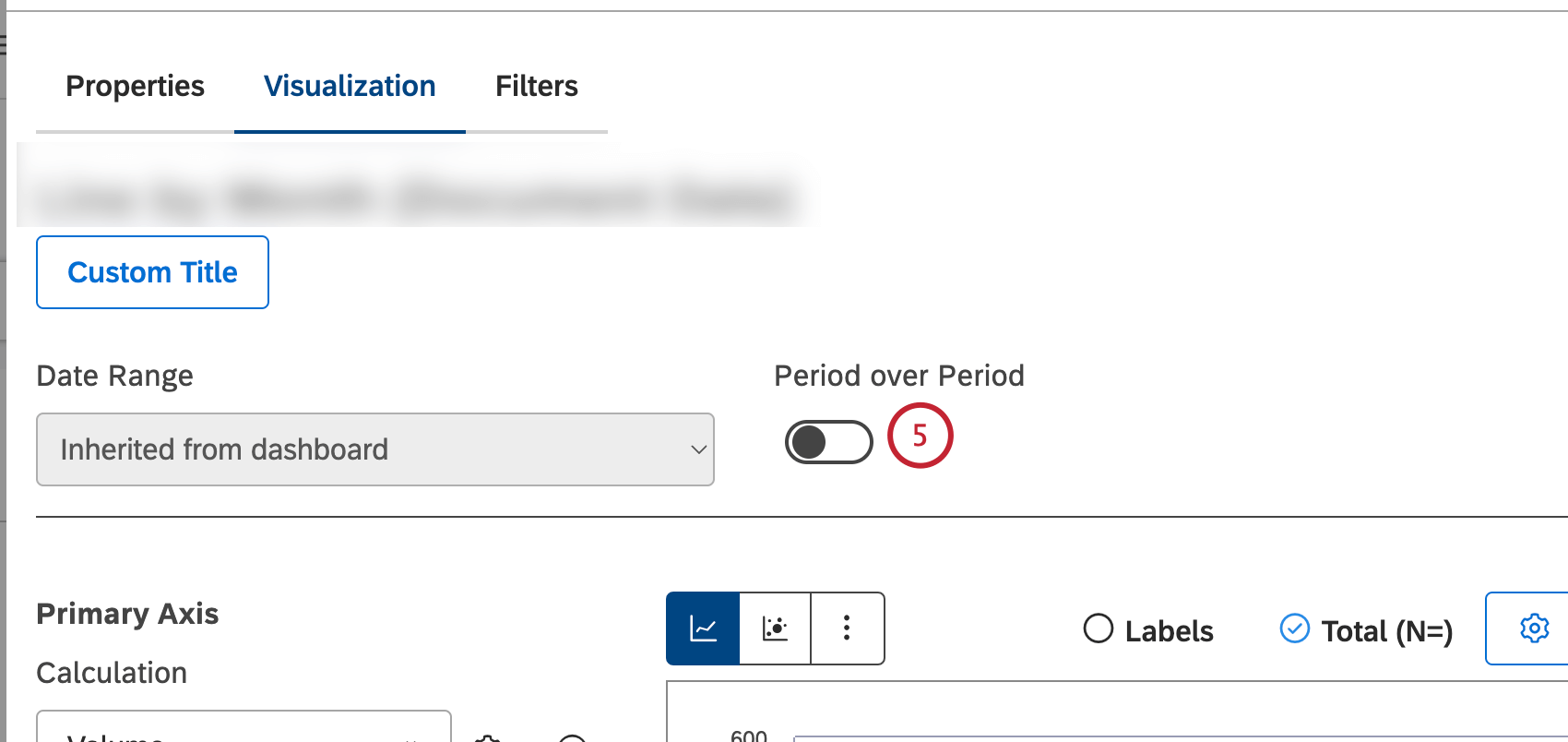
Task: Select the Labels option circle
Action: tap(1098, 629)
